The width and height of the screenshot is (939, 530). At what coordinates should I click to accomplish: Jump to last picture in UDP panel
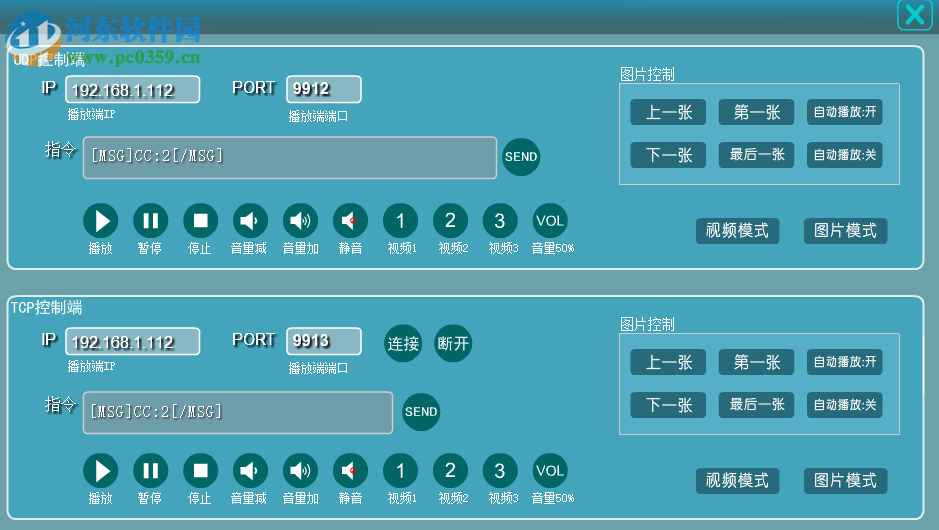[x=756, y=155]
